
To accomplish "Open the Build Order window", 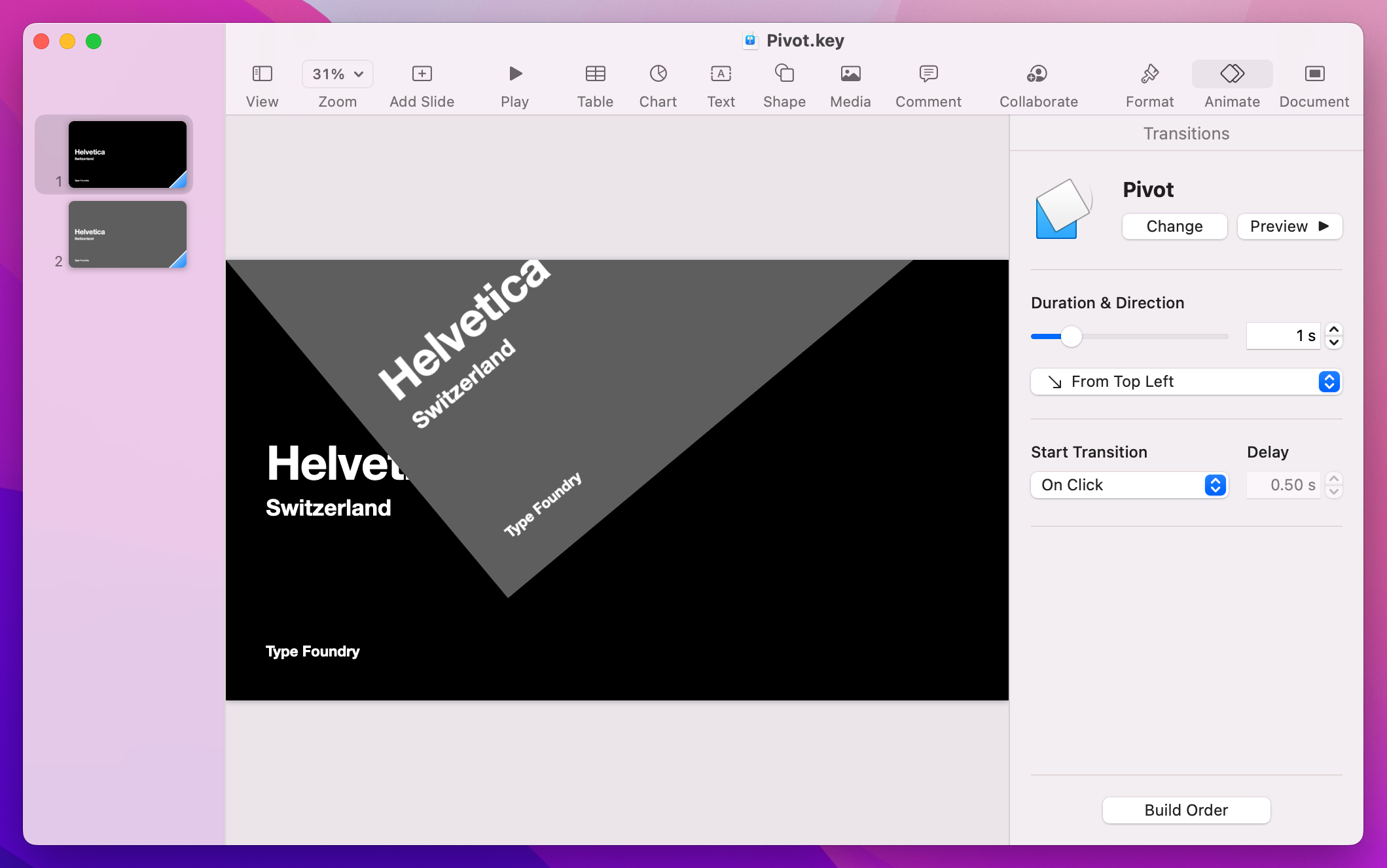I will click(1185, 810).
